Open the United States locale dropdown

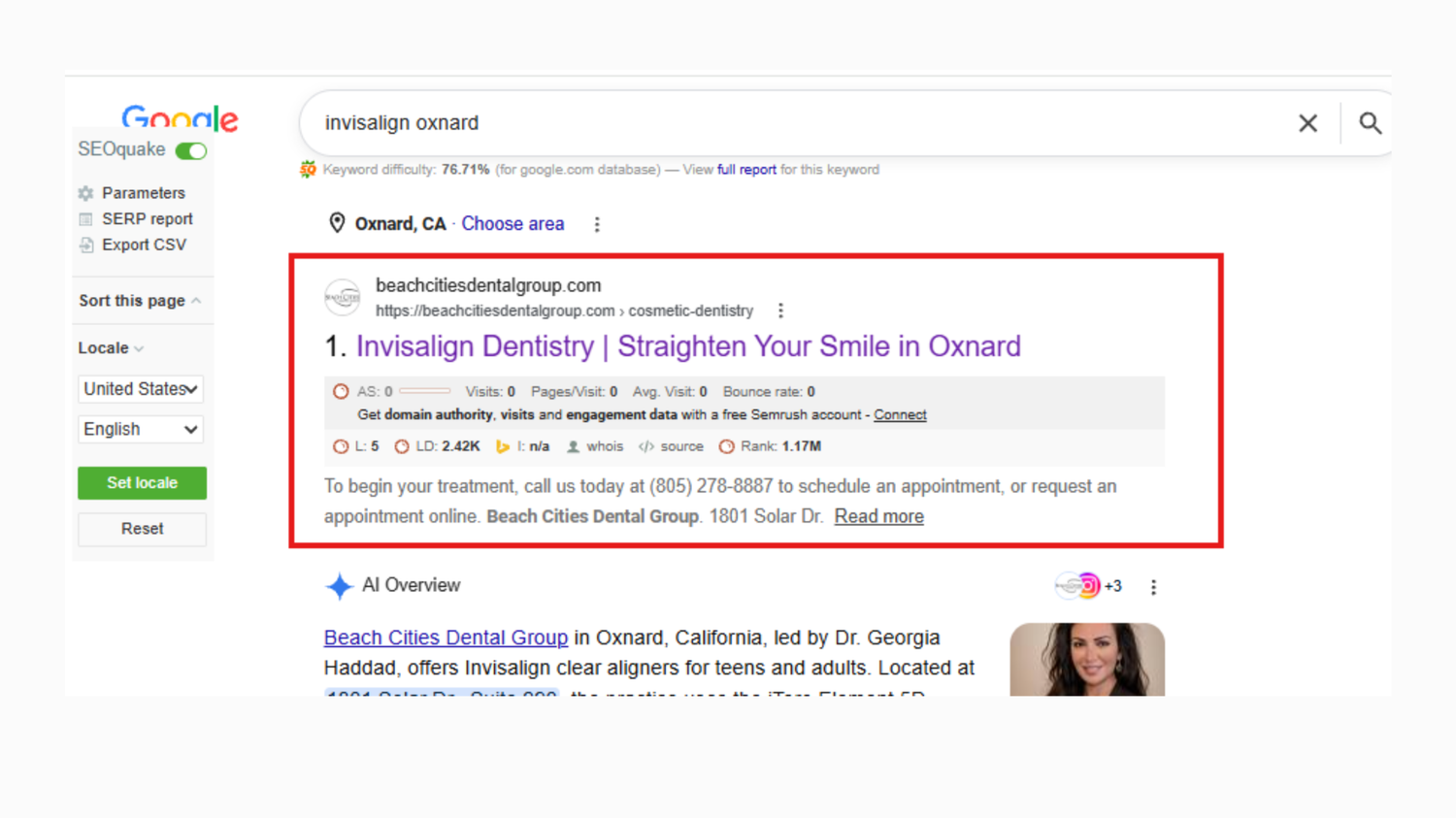pyautogui.click(x=141, y=389)
